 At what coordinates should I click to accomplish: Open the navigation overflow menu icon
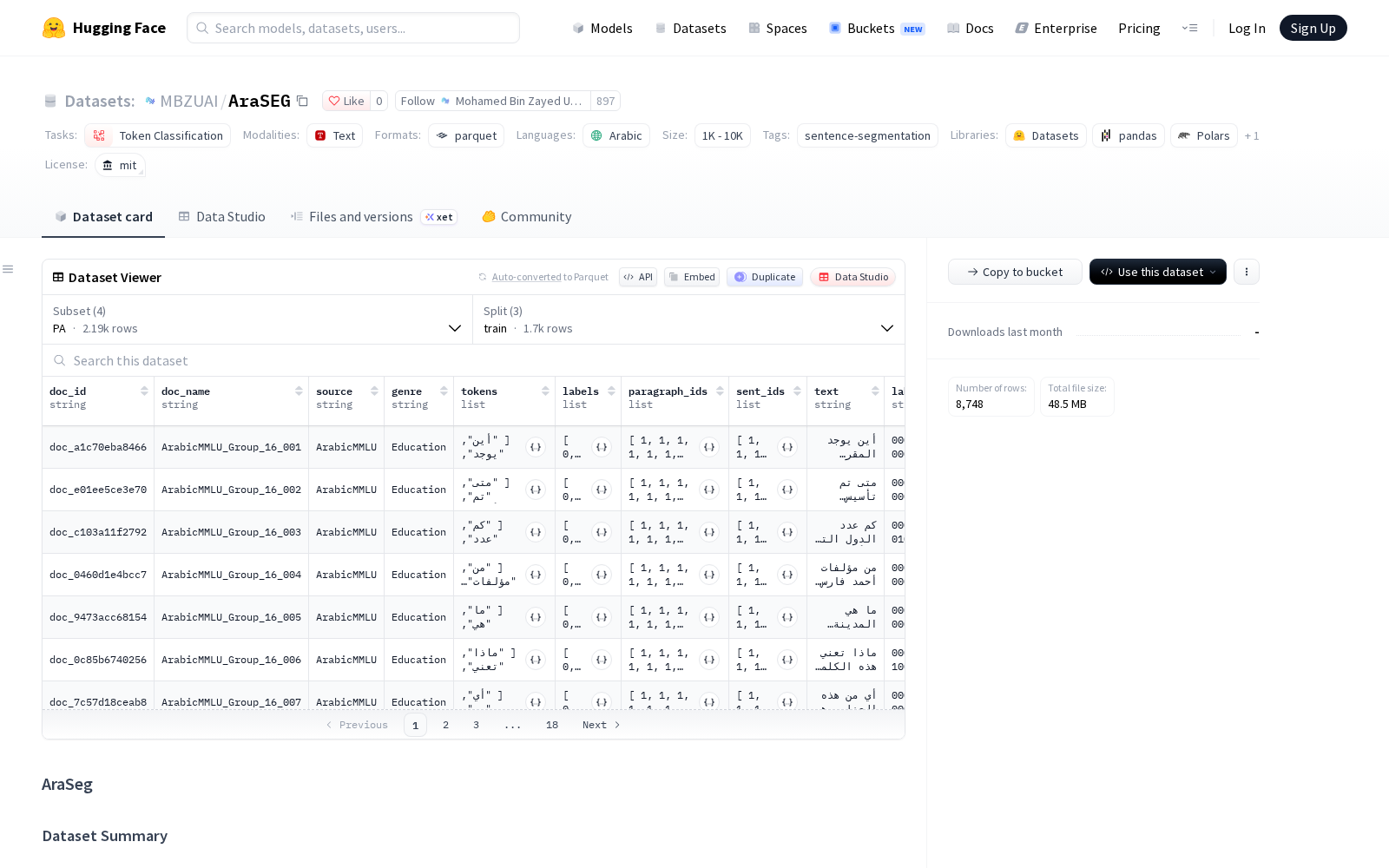(1189, 28)
